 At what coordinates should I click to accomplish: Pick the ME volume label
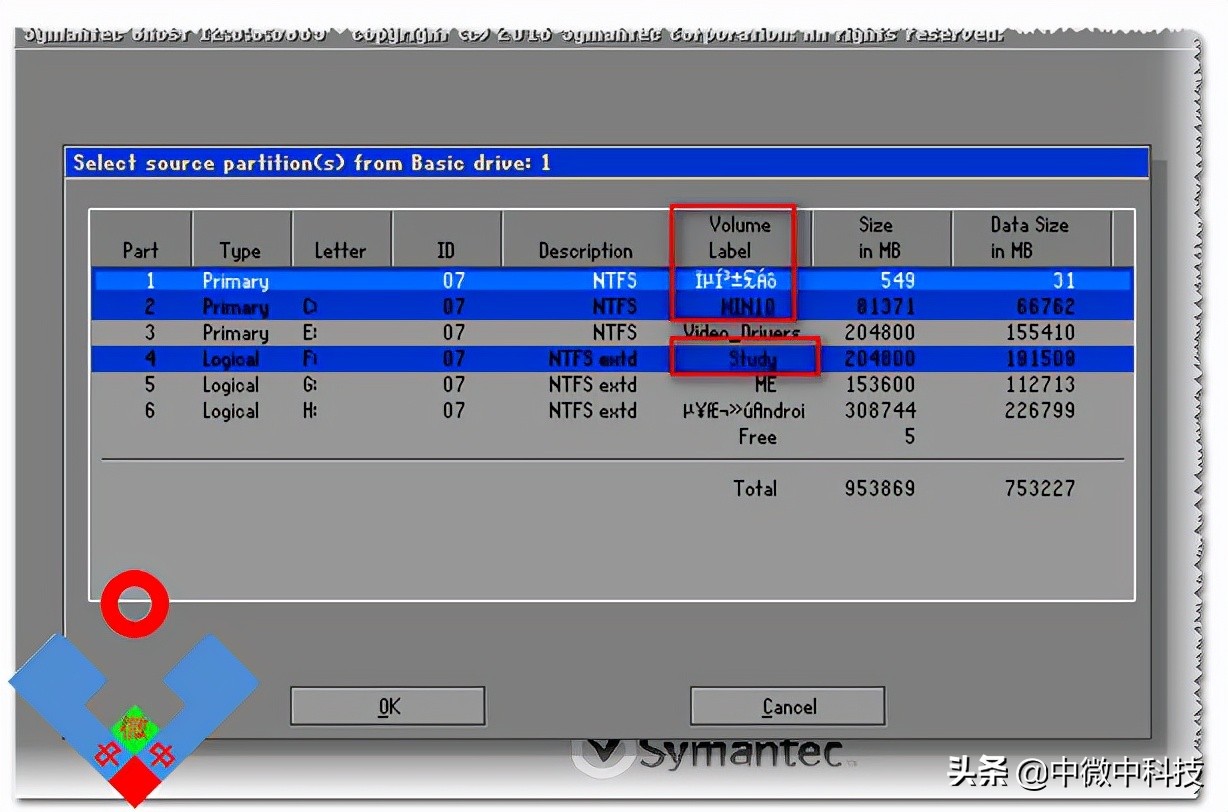click(x=765, y=384)
